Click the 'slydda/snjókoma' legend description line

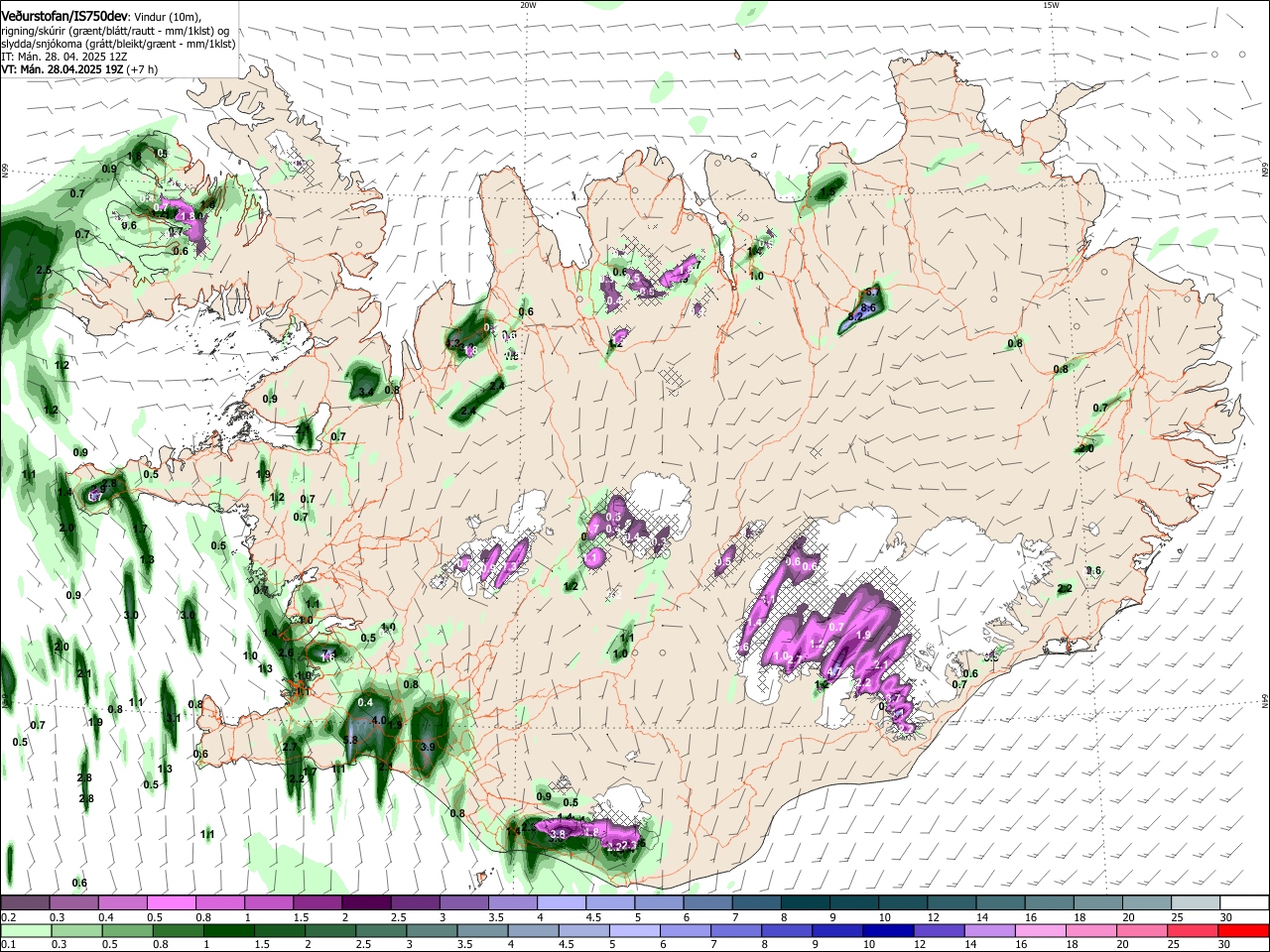[118, 44]
